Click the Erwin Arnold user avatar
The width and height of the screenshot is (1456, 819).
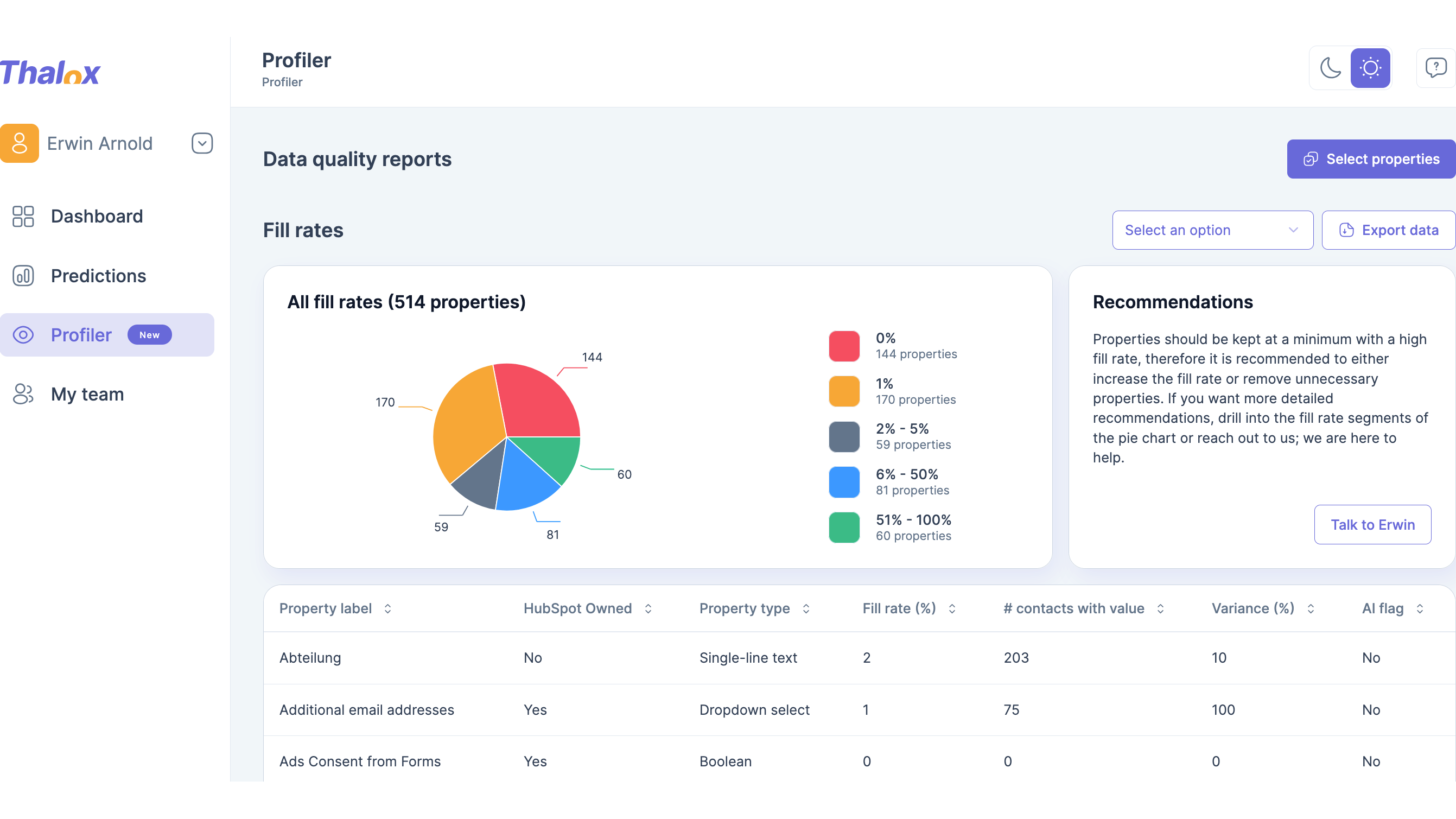tap(20, 143)
